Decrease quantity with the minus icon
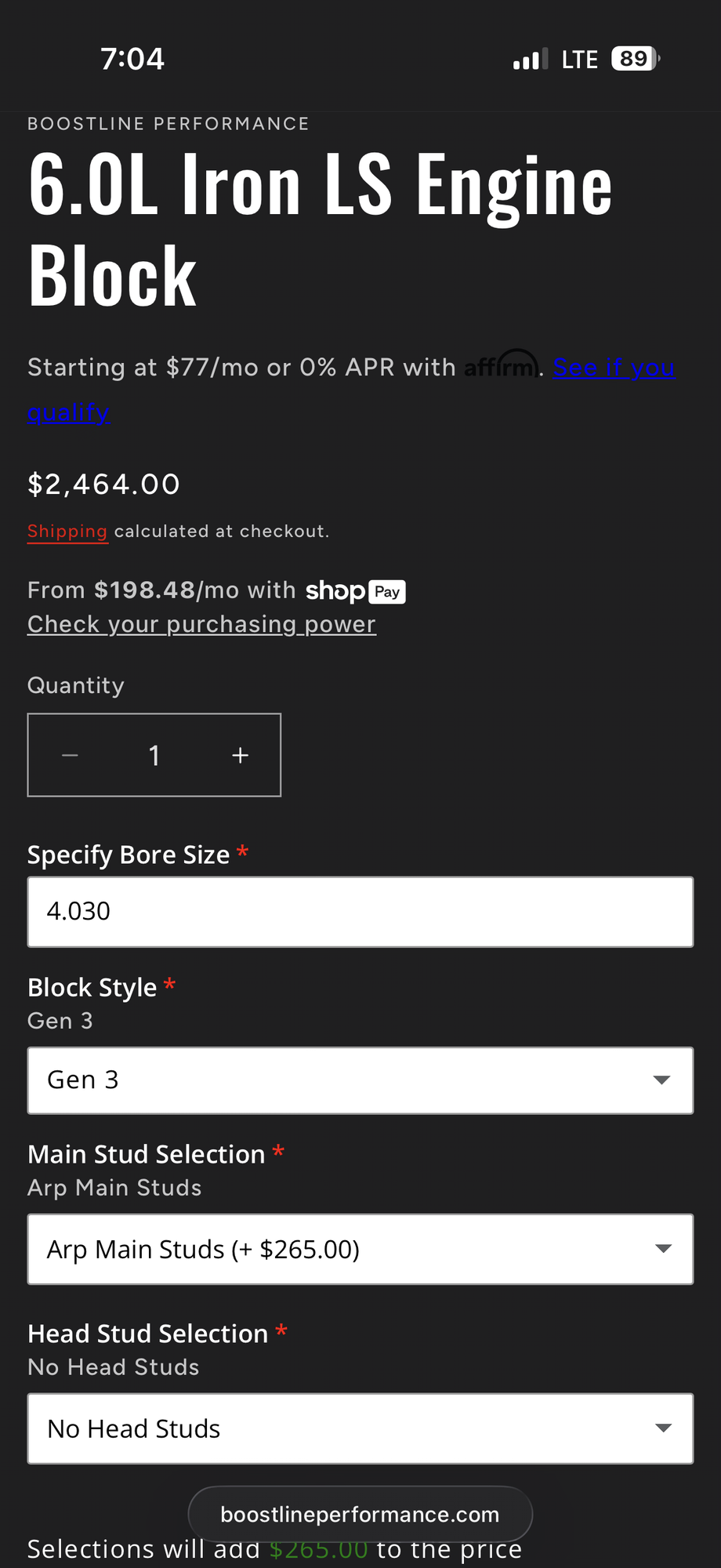Viewport: 721px width, 1568px height. pos(70,755)
